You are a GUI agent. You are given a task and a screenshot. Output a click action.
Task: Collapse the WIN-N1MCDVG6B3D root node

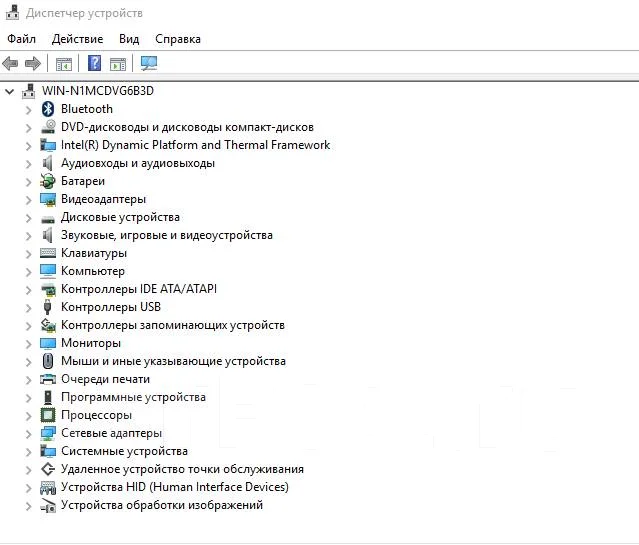(9, 92)
